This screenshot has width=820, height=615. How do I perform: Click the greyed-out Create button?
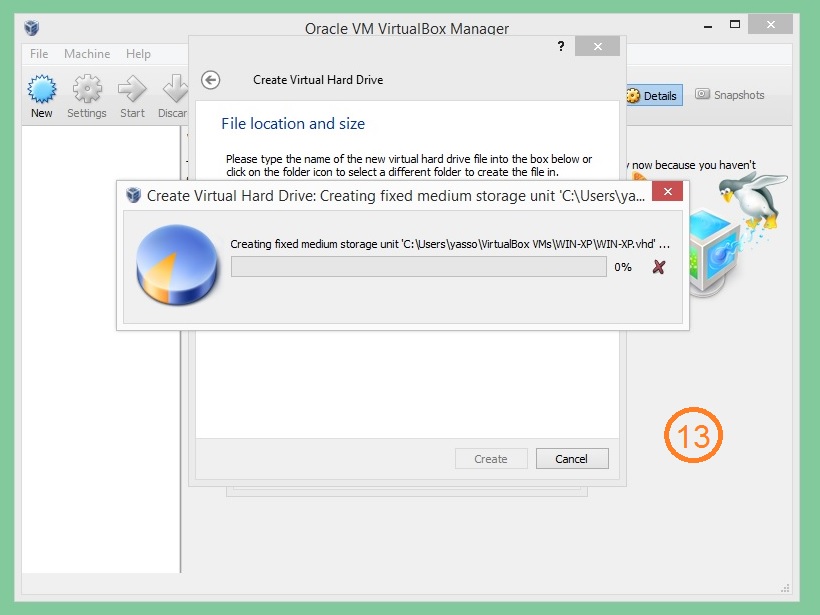coord(490,459)
